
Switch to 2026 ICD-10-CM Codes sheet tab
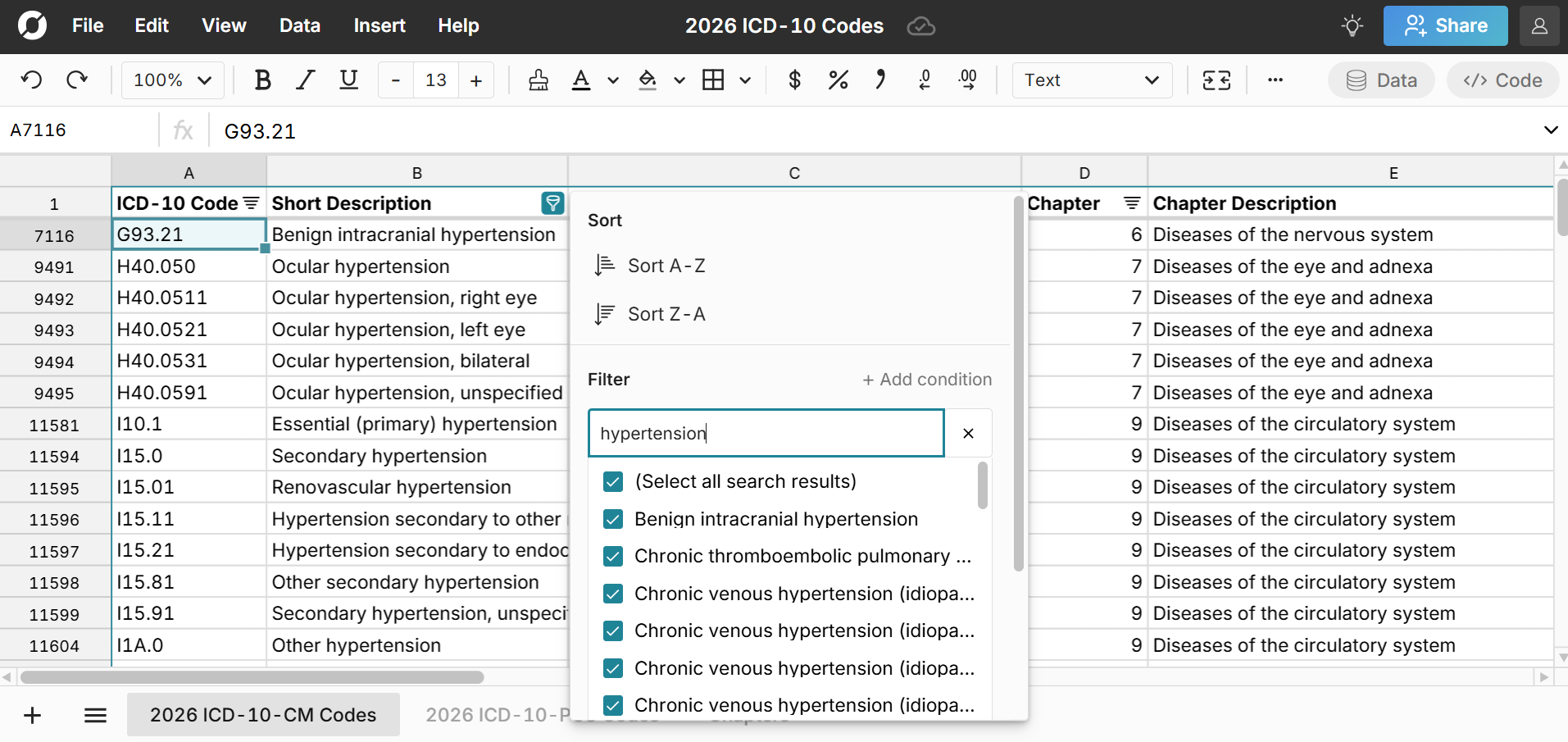click(263, 715)
